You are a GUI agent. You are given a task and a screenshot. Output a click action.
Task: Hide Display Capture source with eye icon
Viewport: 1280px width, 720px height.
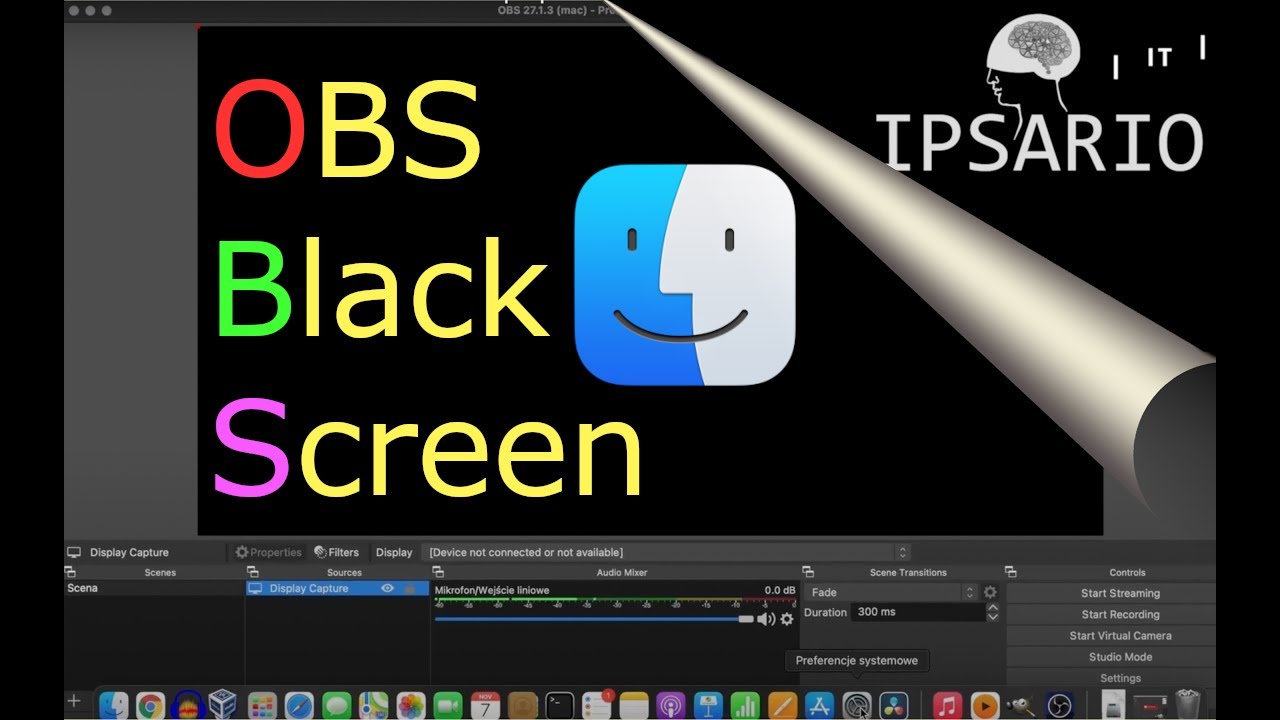click(x=388, y=589)
